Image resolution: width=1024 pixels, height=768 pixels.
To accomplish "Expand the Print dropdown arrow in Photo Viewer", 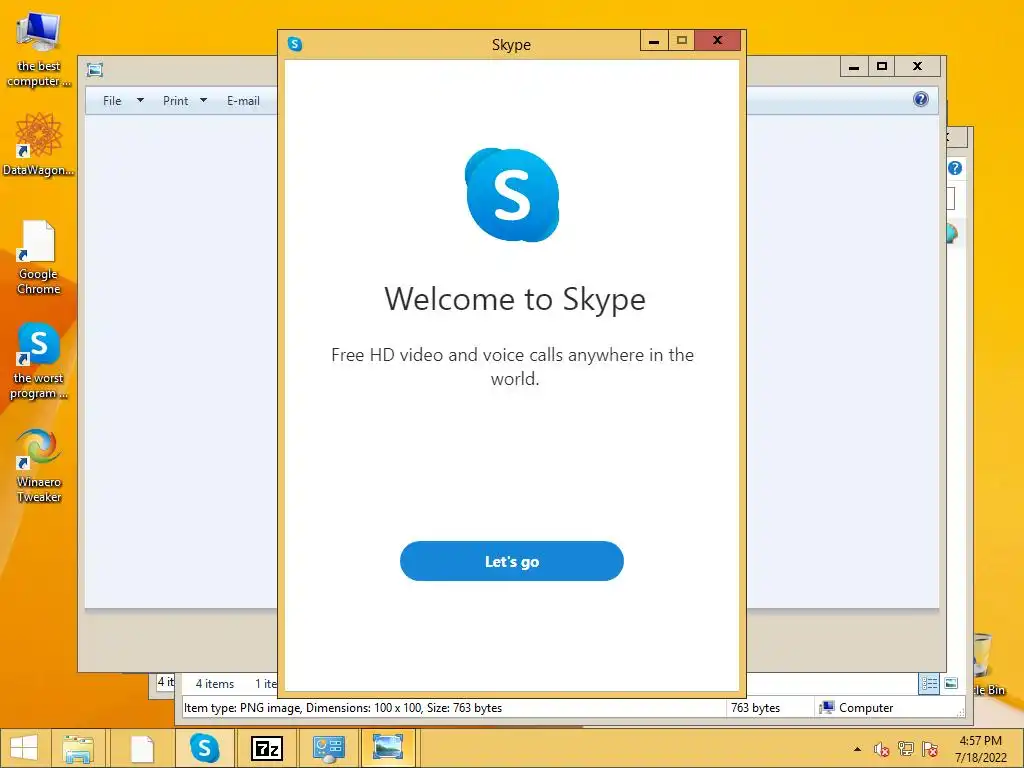I will (203, 101).
